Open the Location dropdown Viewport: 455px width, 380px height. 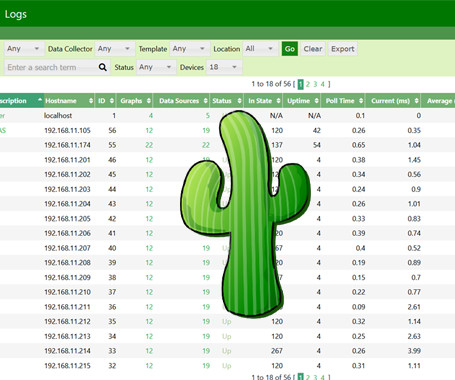click(260, 49)
